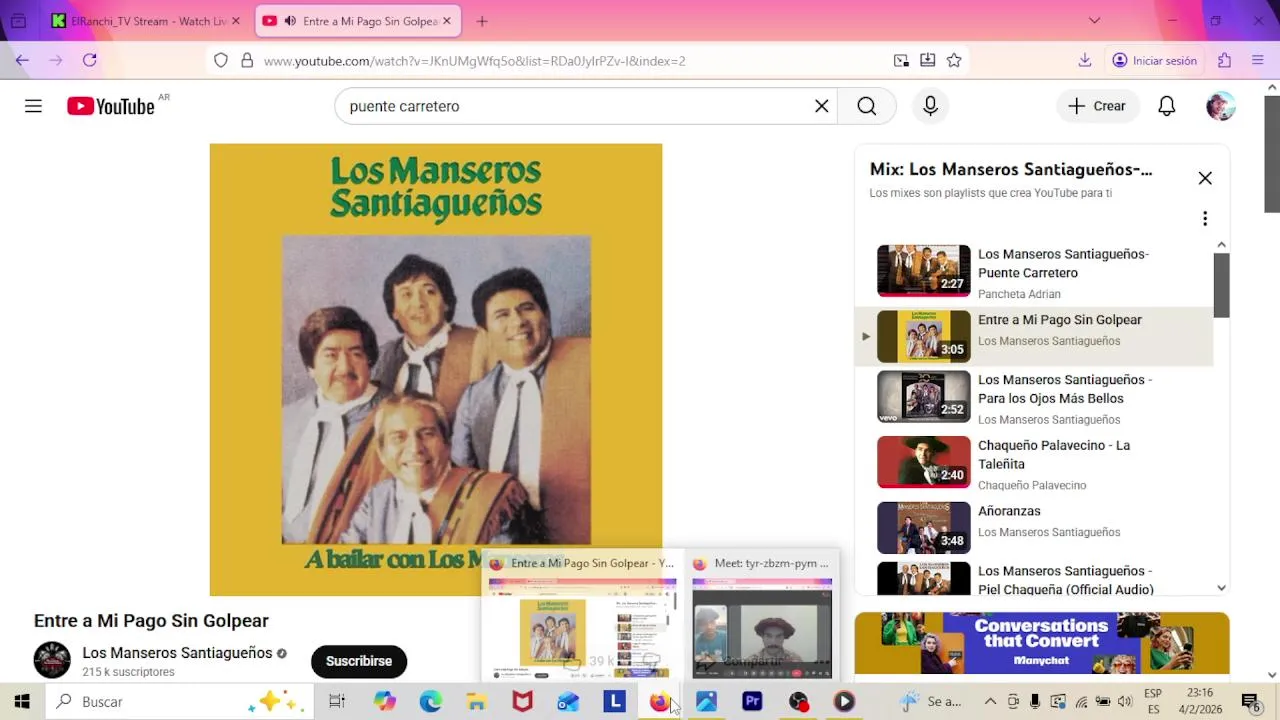Start voice search with the microphone
Image resolution: width=1280 pixels, height=720 pixels.
(x=930, y=106)
